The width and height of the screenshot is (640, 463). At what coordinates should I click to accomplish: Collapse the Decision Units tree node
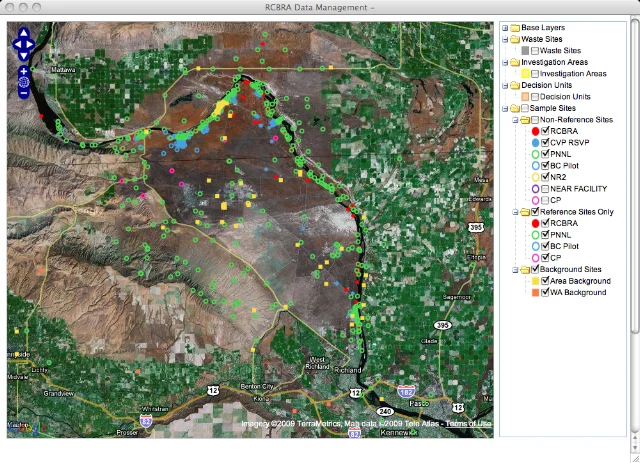[x=505, y=86]
